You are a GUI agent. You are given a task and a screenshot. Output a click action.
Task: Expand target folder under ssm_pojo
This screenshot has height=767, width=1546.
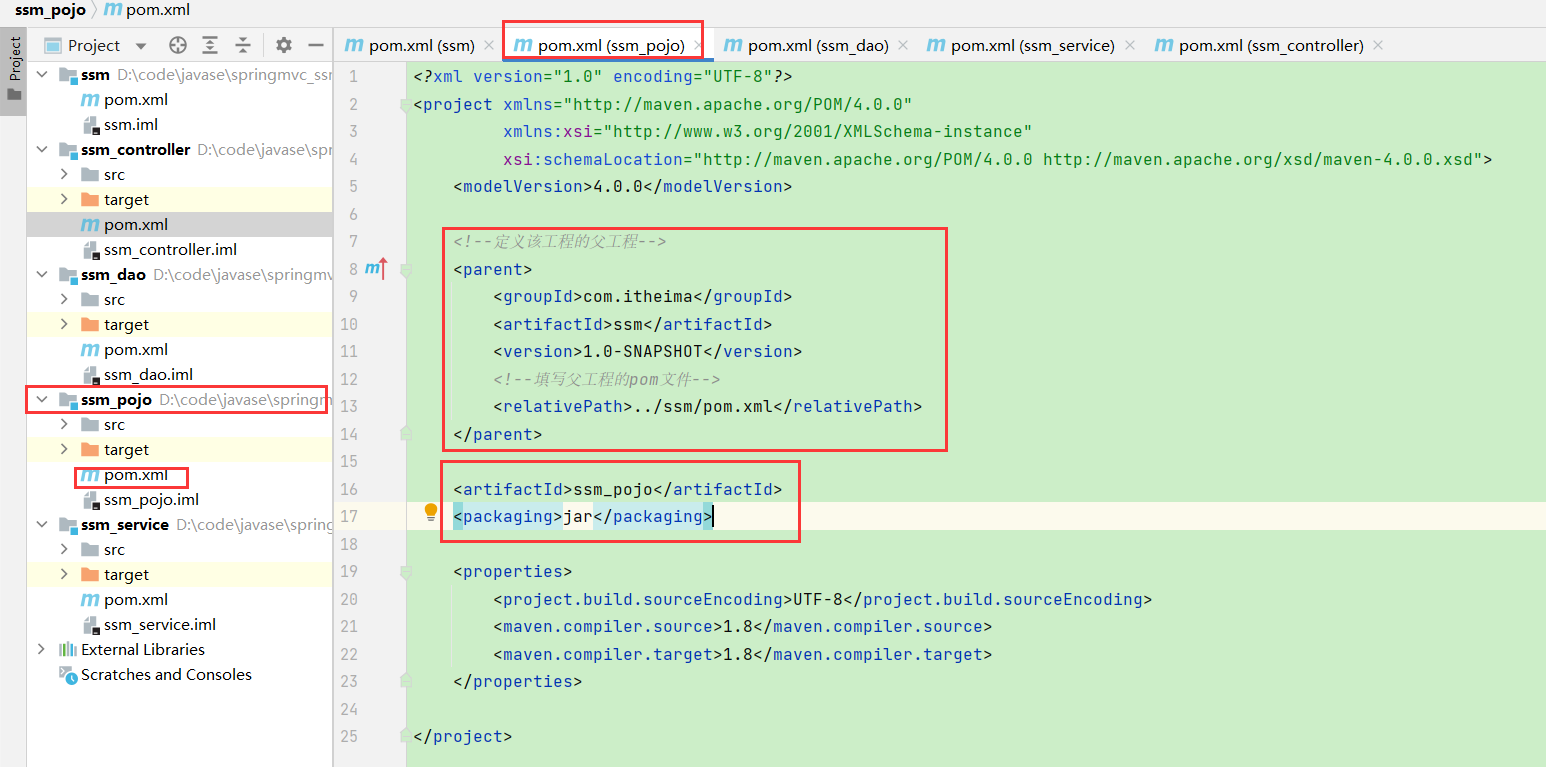click(64, 450)
